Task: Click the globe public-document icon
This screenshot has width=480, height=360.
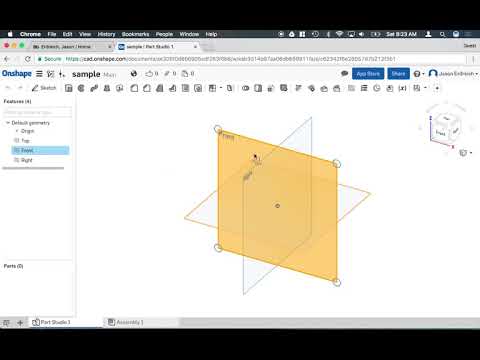Action: [x=134, y=74]
